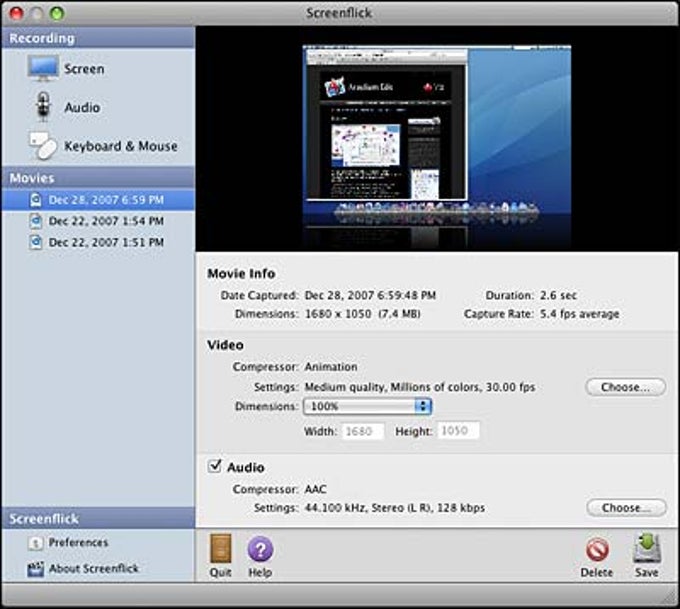Open Help with the purple question icon
Image resolution: width=680 pixels, height=609 pixels.
tap(260, 549)
